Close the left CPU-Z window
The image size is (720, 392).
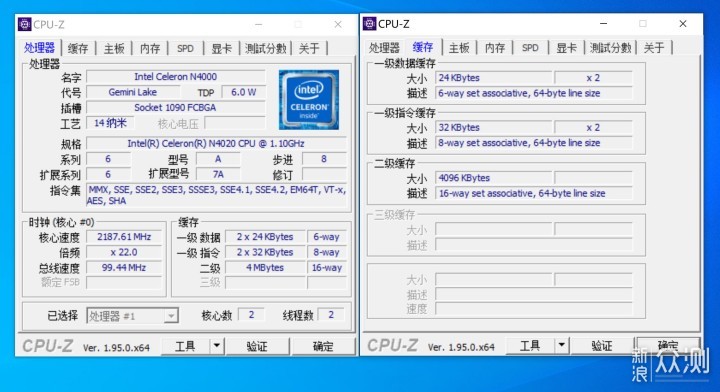(338, 24)
